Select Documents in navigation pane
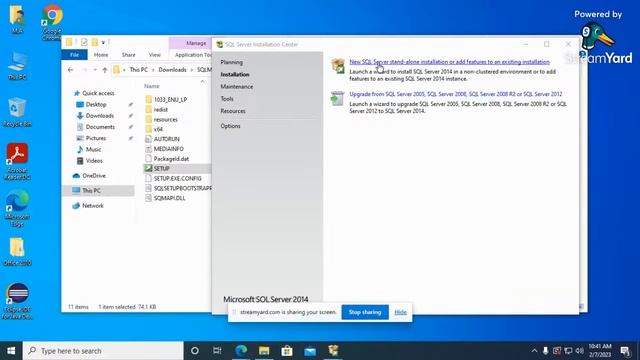This screenshot has width=640, height=360. coord(100,127)
